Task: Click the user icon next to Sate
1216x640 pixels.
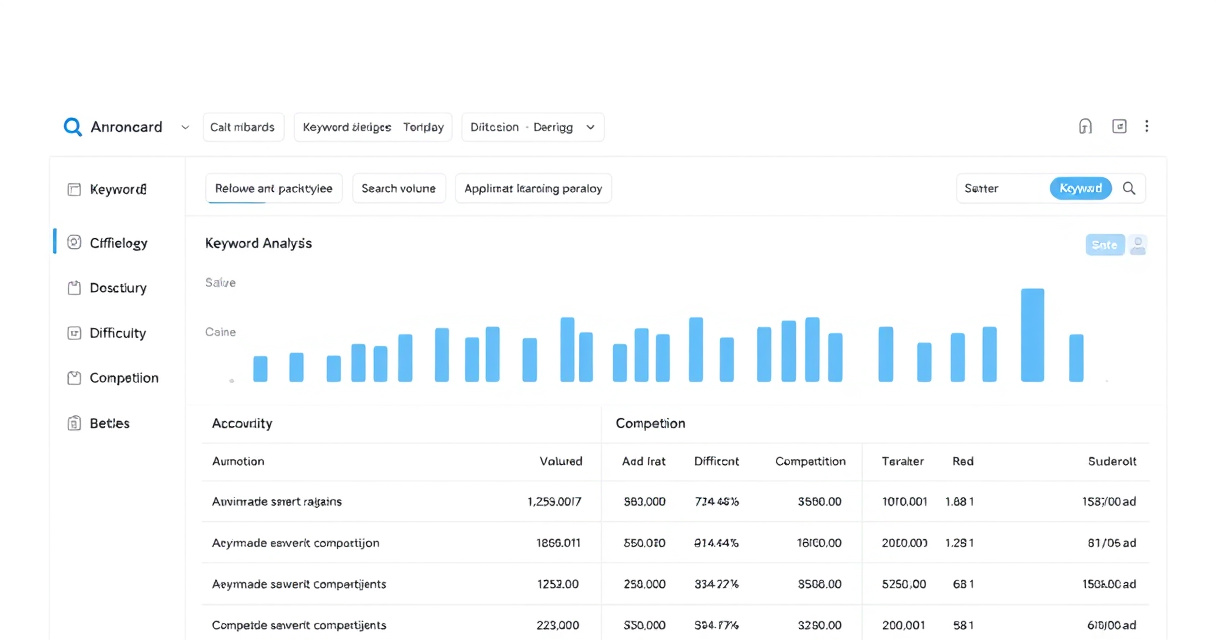Action: (x=1138, y=245)
